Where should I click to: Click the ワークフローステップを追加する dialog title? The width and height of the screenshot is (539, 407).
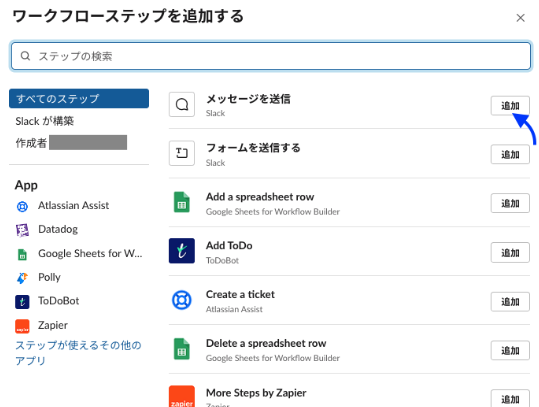[128, 16]
